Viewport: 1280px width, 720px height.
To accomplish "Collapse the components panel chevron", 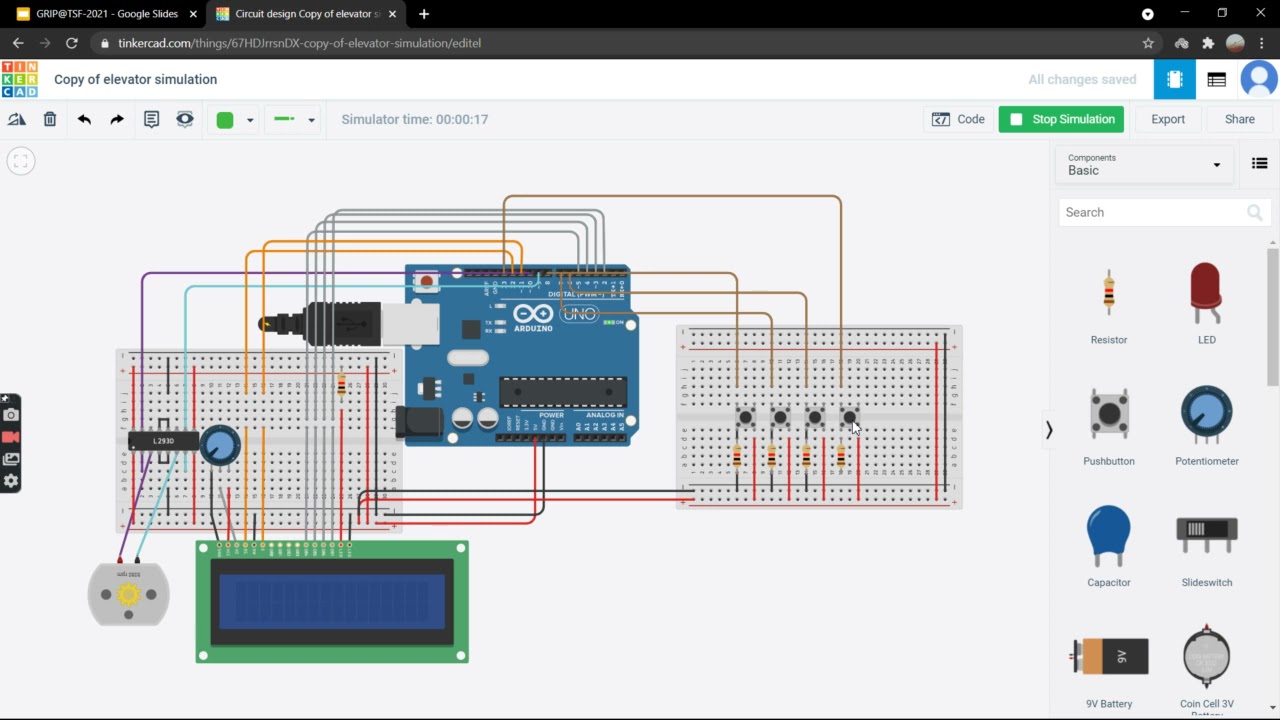I will click(x=1049, y=430).
